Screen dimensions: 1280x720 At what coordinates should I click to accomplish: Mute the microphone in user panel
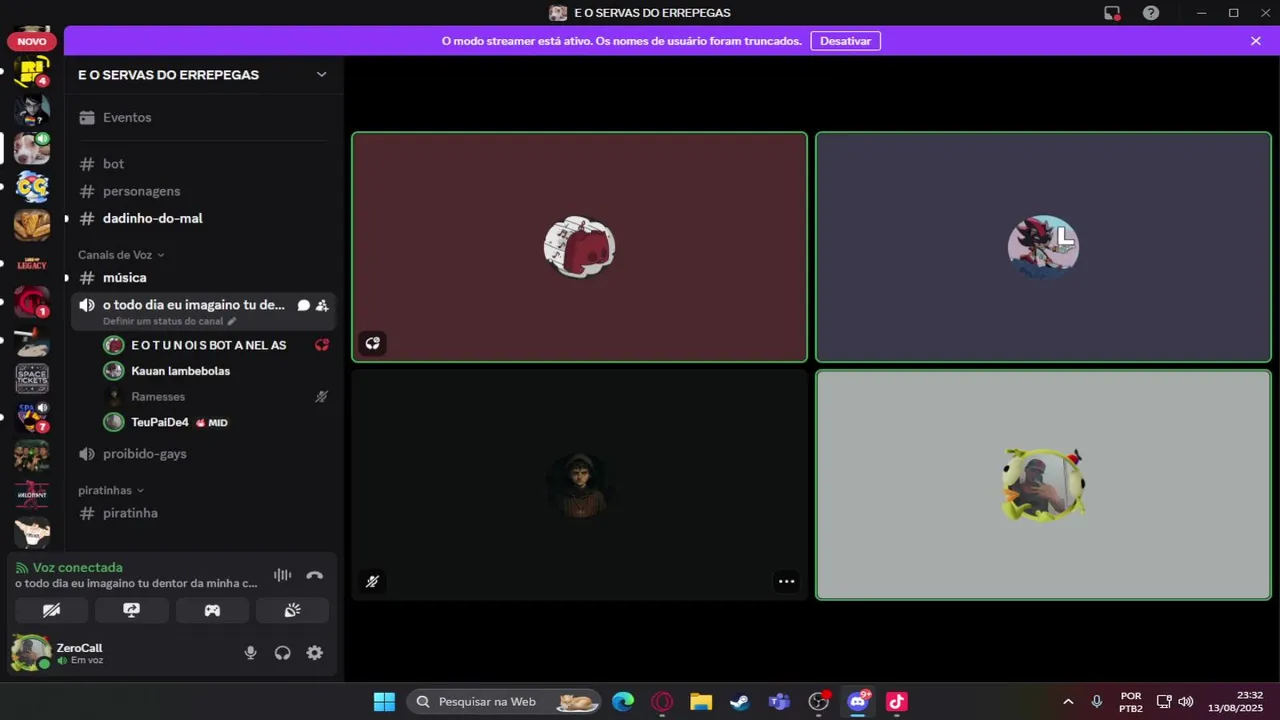251,653
